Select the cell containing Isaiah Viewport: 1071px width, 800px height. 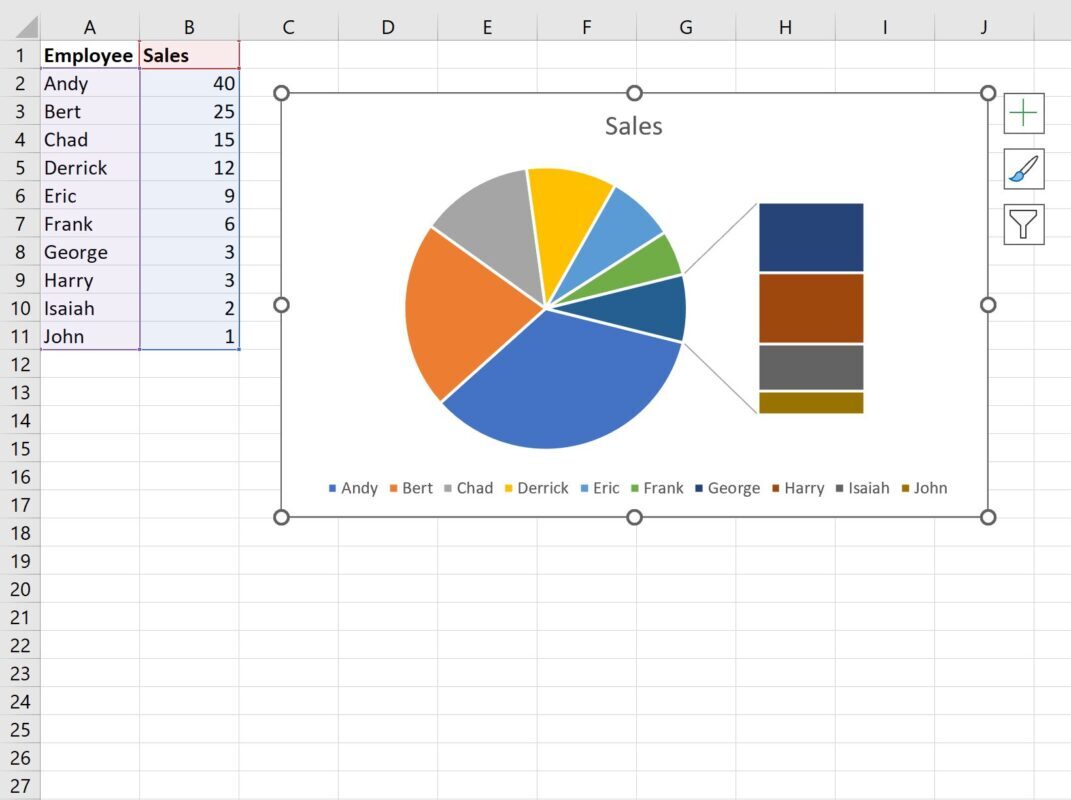pos(89,308)
